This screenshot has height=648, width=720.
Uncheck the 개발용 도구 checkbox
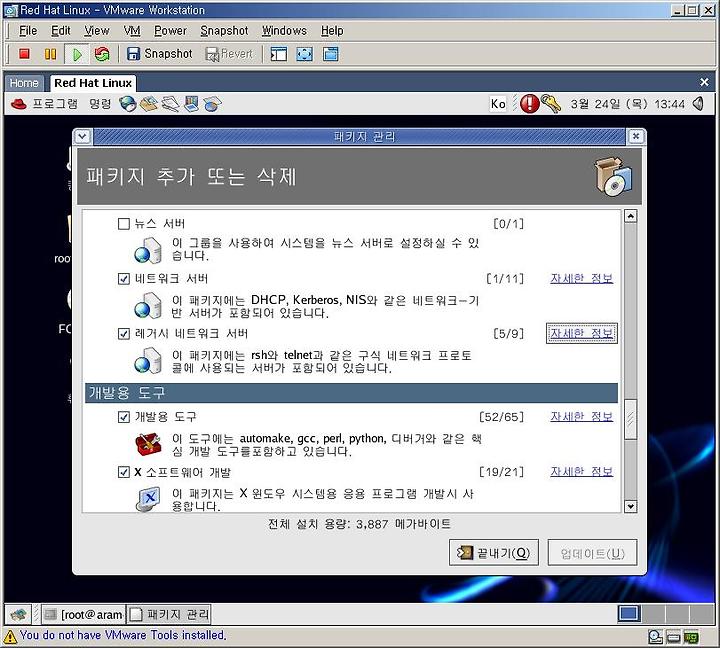pyautogui.click(x=124, y=417)
